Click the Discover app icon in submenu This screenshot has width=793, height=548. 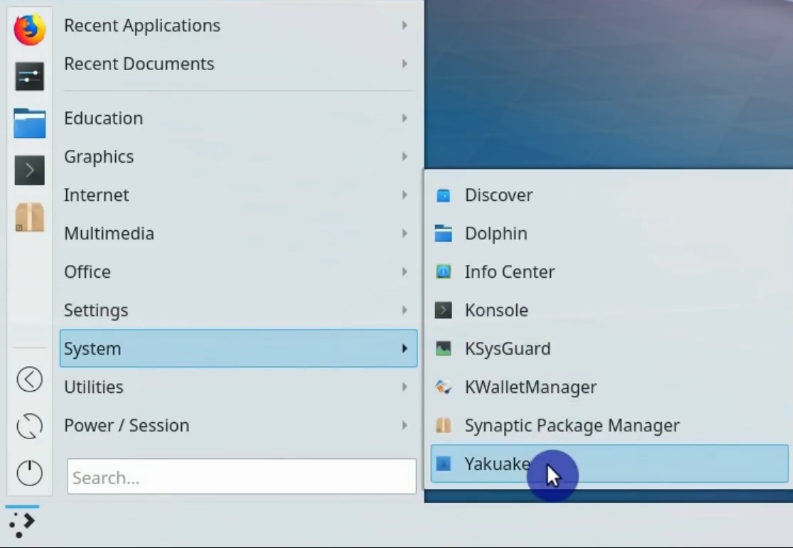point(444,195)
